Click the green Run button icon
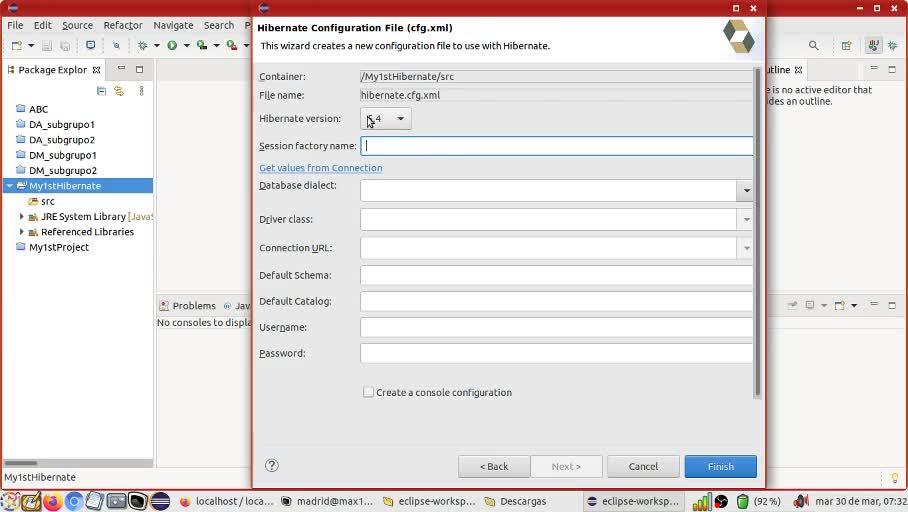This screenshot has width=908, height=512. click(x=172, y=45)
